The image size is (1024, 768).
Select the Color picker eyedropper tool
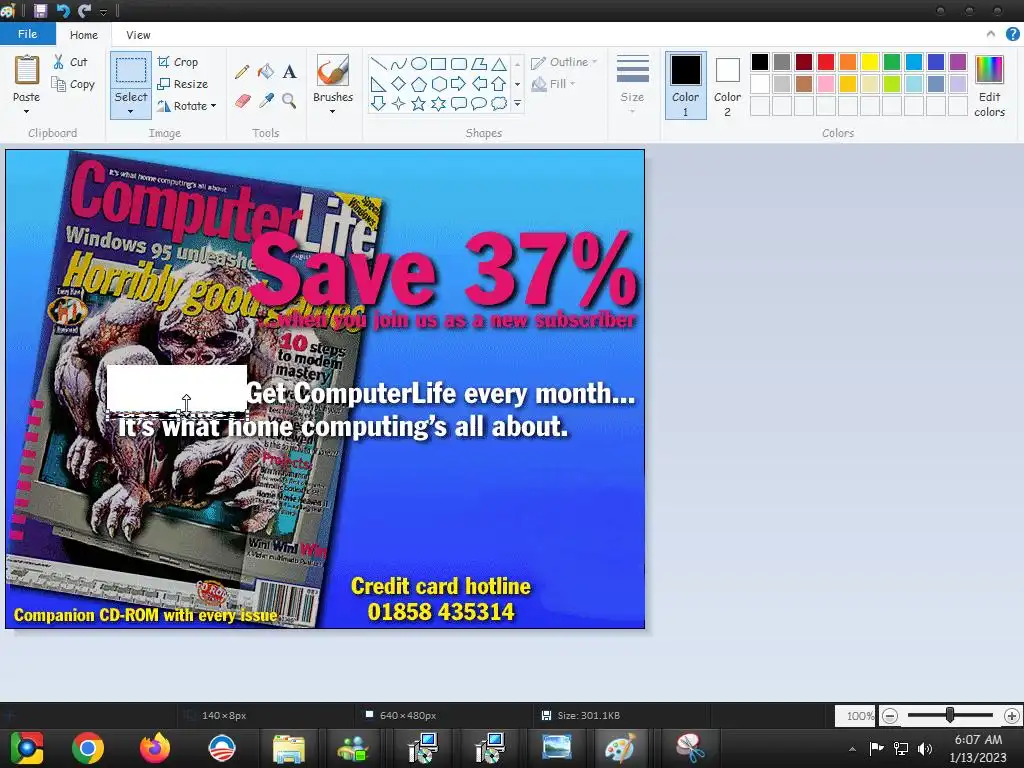[x=266, y=101]
